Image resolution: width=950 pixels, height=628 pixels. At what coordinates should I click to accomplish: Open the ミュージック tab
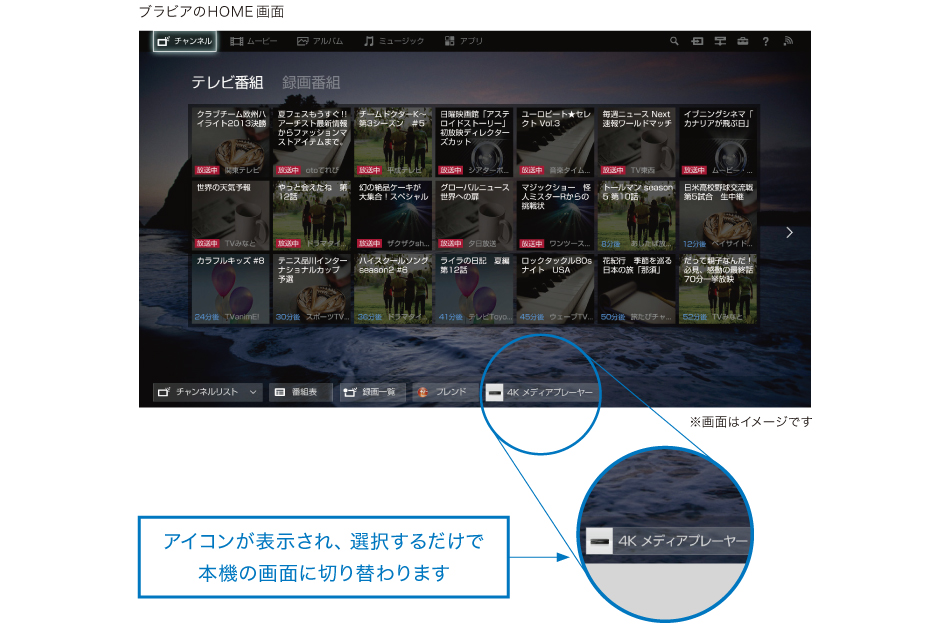pos(394,42)
